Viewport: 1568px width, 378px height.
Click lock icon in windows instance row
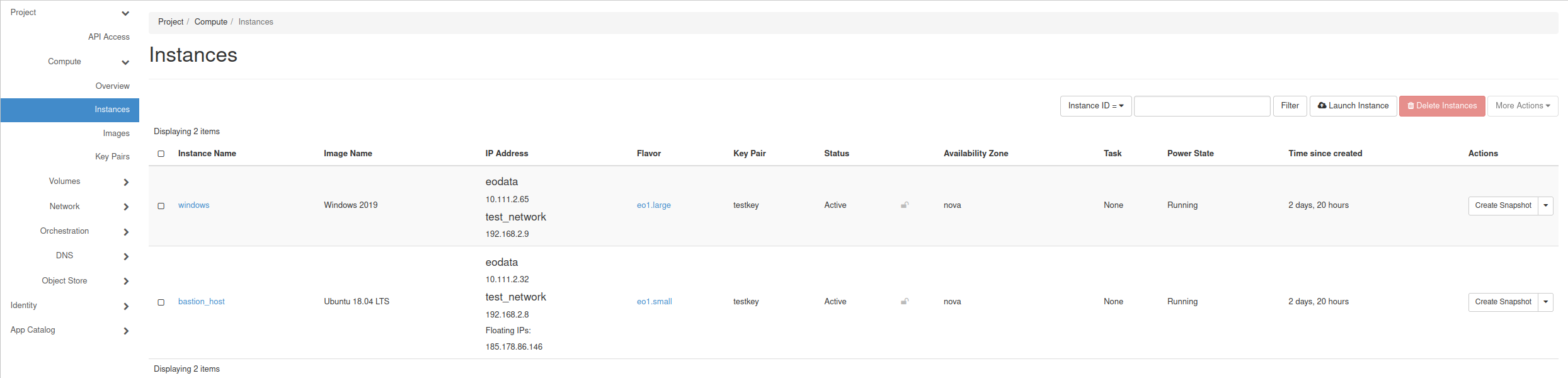pyautogui.click(x=905, y=205)
